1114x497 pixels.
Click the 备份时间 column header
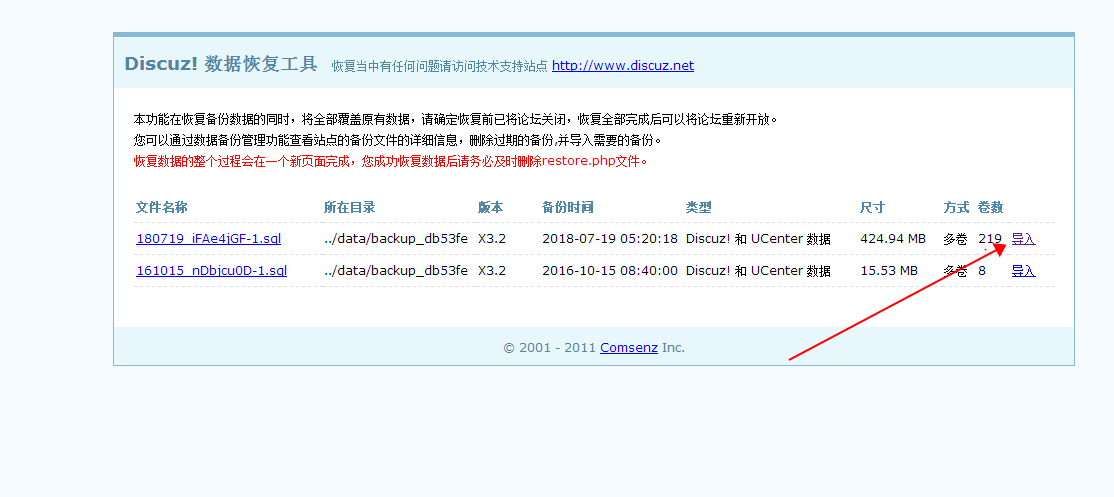567,208
